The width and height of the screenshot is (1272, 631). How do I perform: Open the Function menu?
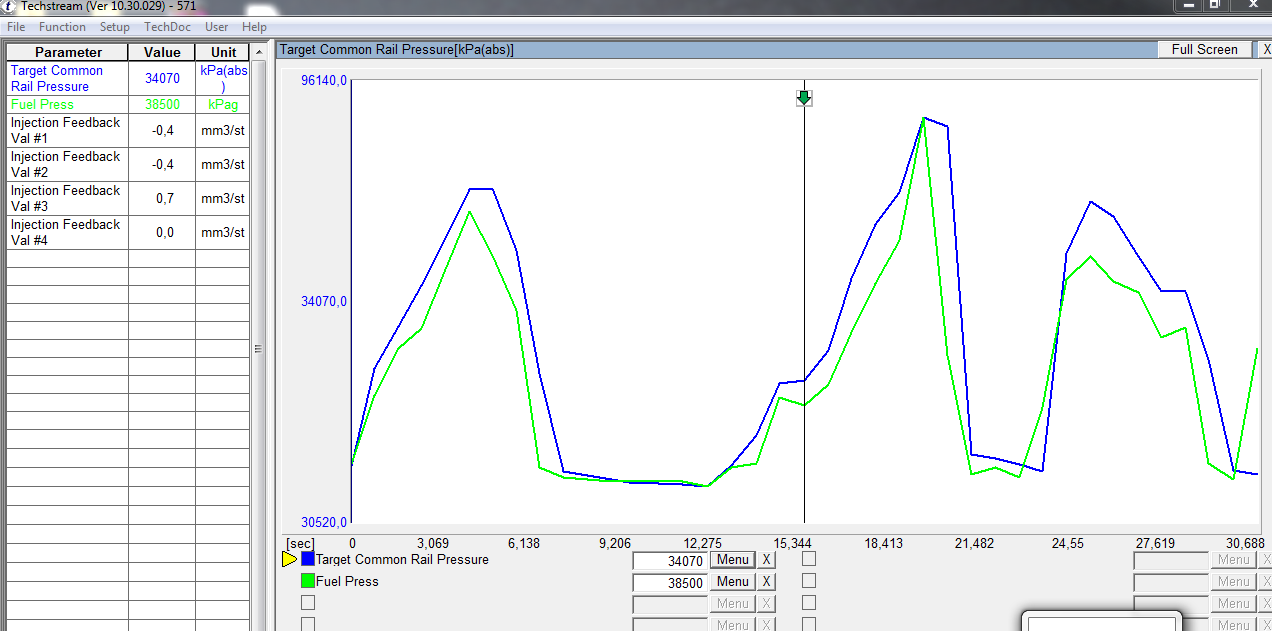[62, 27]
